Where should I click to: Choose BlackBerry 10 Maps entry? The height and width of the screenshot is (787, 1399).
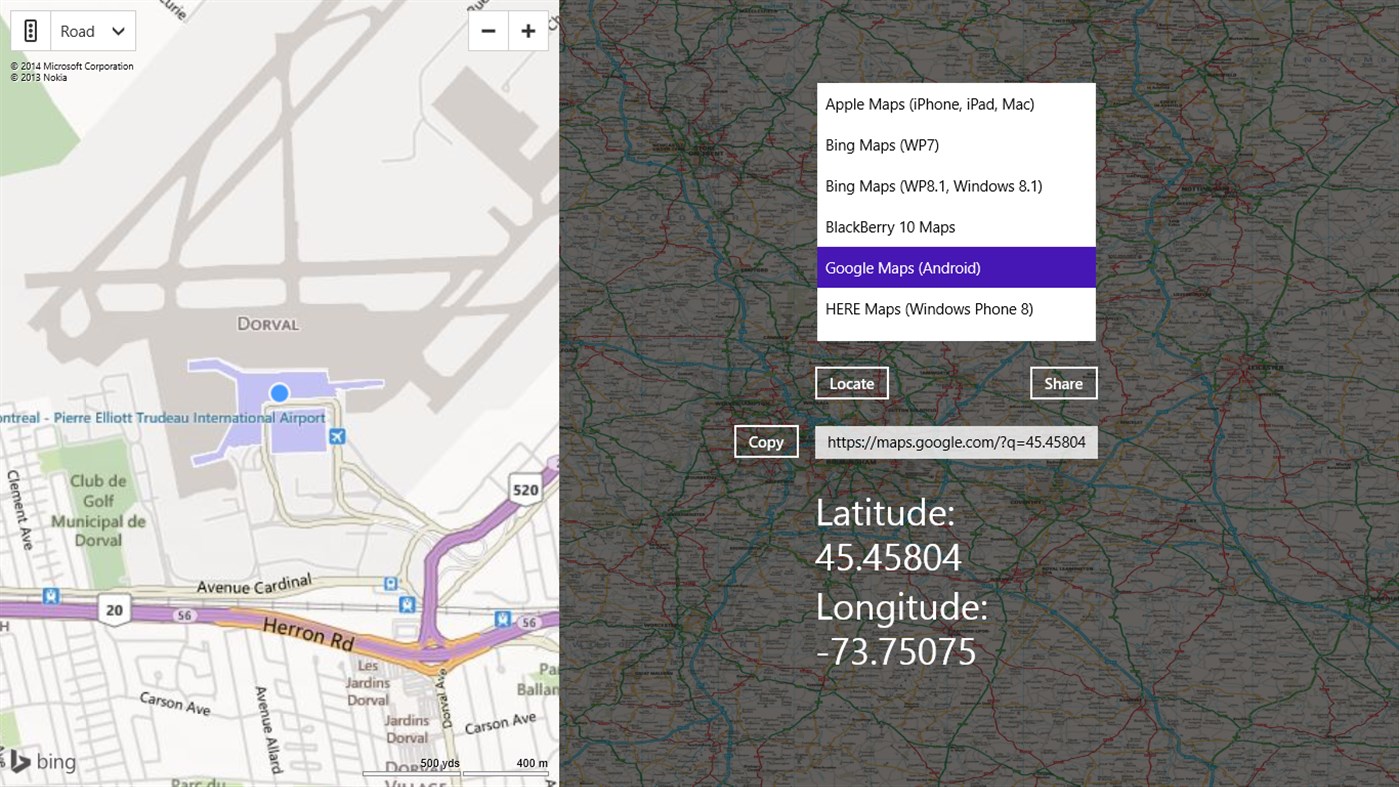click(x=889, y=227)
